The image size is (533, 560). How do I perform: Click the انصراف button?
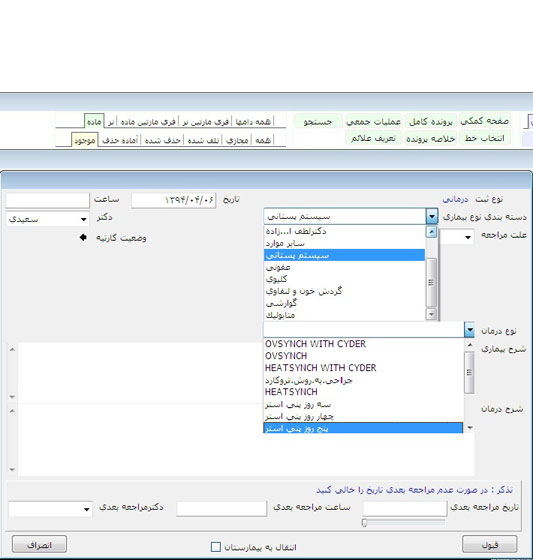point(39,545)
